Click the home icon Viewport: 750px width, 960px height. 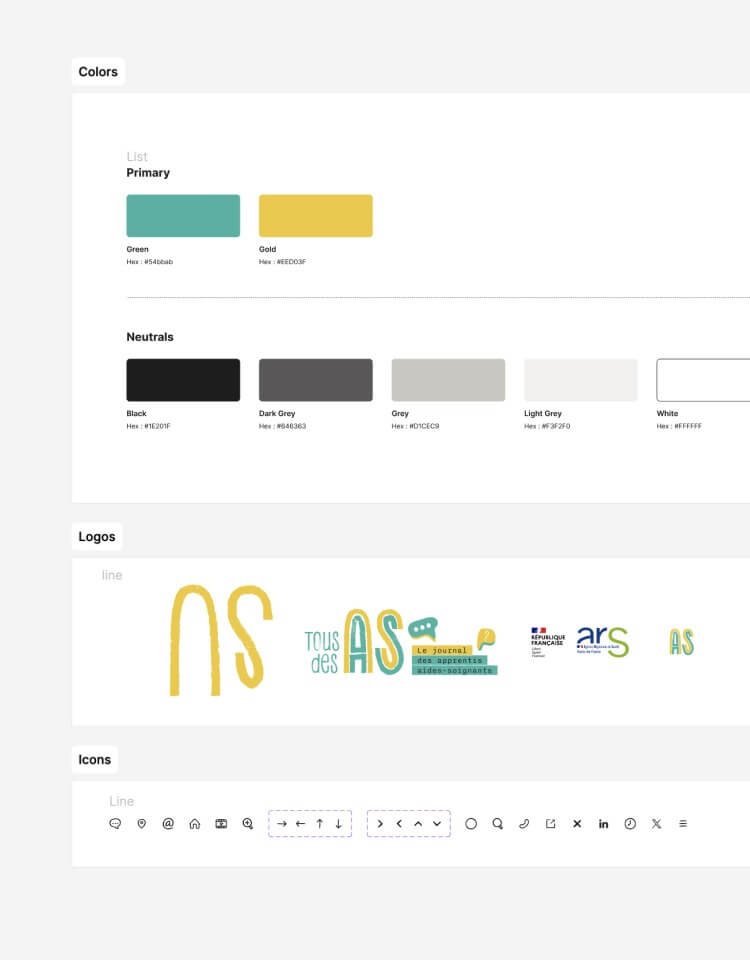pyautogui.click(x=195, y=823)
